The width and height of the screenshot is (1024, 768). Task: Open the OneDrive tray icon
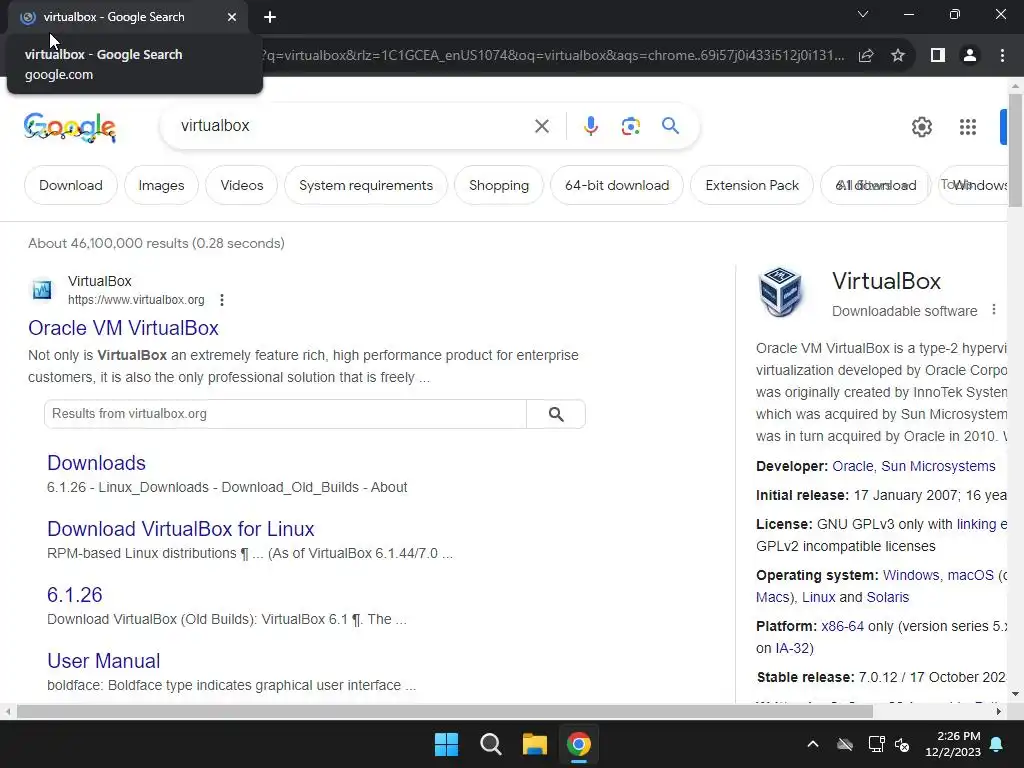845,744
